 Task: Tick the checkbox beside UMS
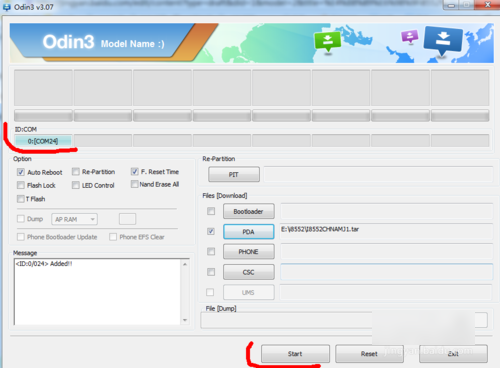[x=210, y=292]
